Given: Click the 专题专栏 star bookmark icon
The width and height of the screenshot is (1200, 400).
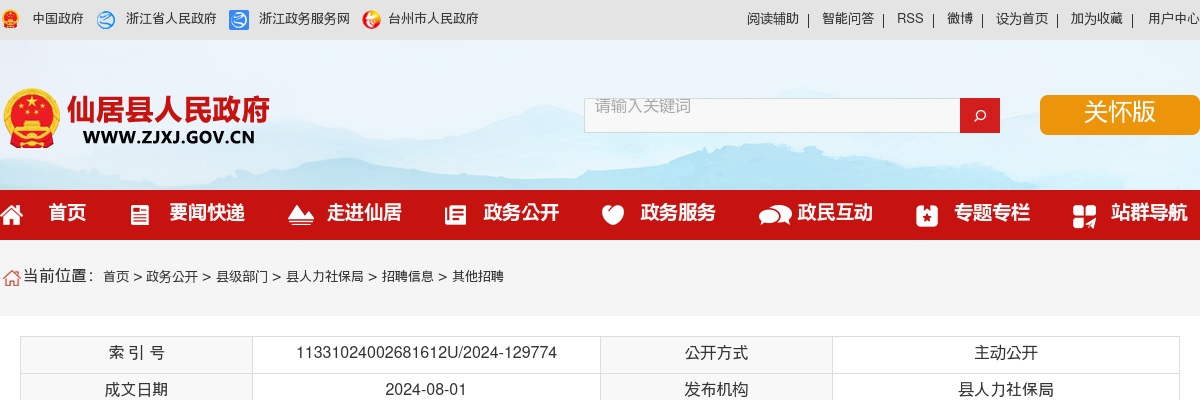Looking at the screenshot, I should [x=926, y=215].
